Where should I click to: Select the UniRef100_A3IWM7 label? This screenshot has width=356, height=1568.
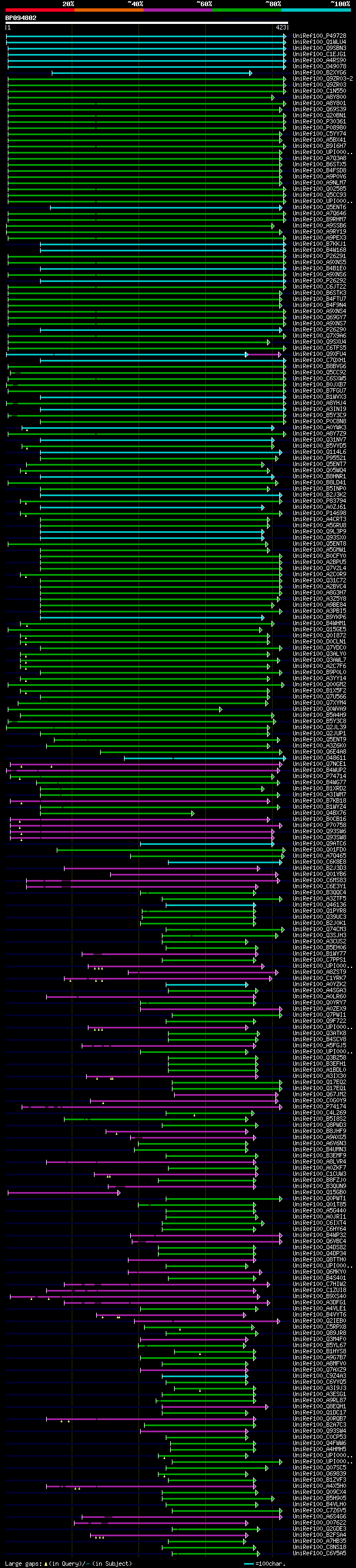point(319,794)
